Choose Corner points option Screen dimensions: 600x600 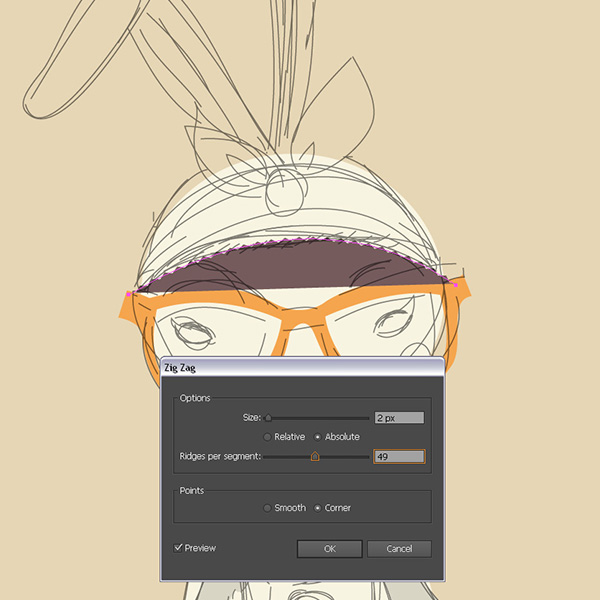coord(318,508)
